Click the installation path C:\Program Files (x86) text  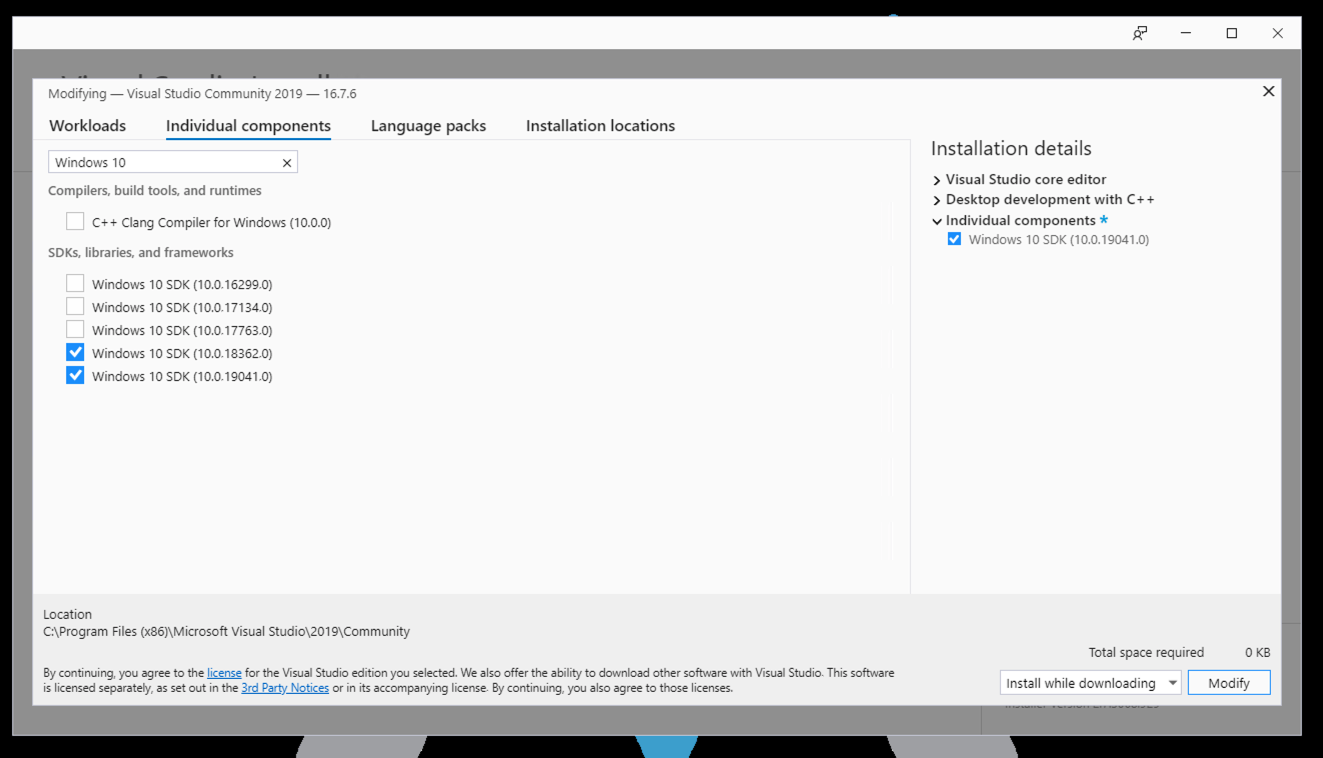[226, 632]
